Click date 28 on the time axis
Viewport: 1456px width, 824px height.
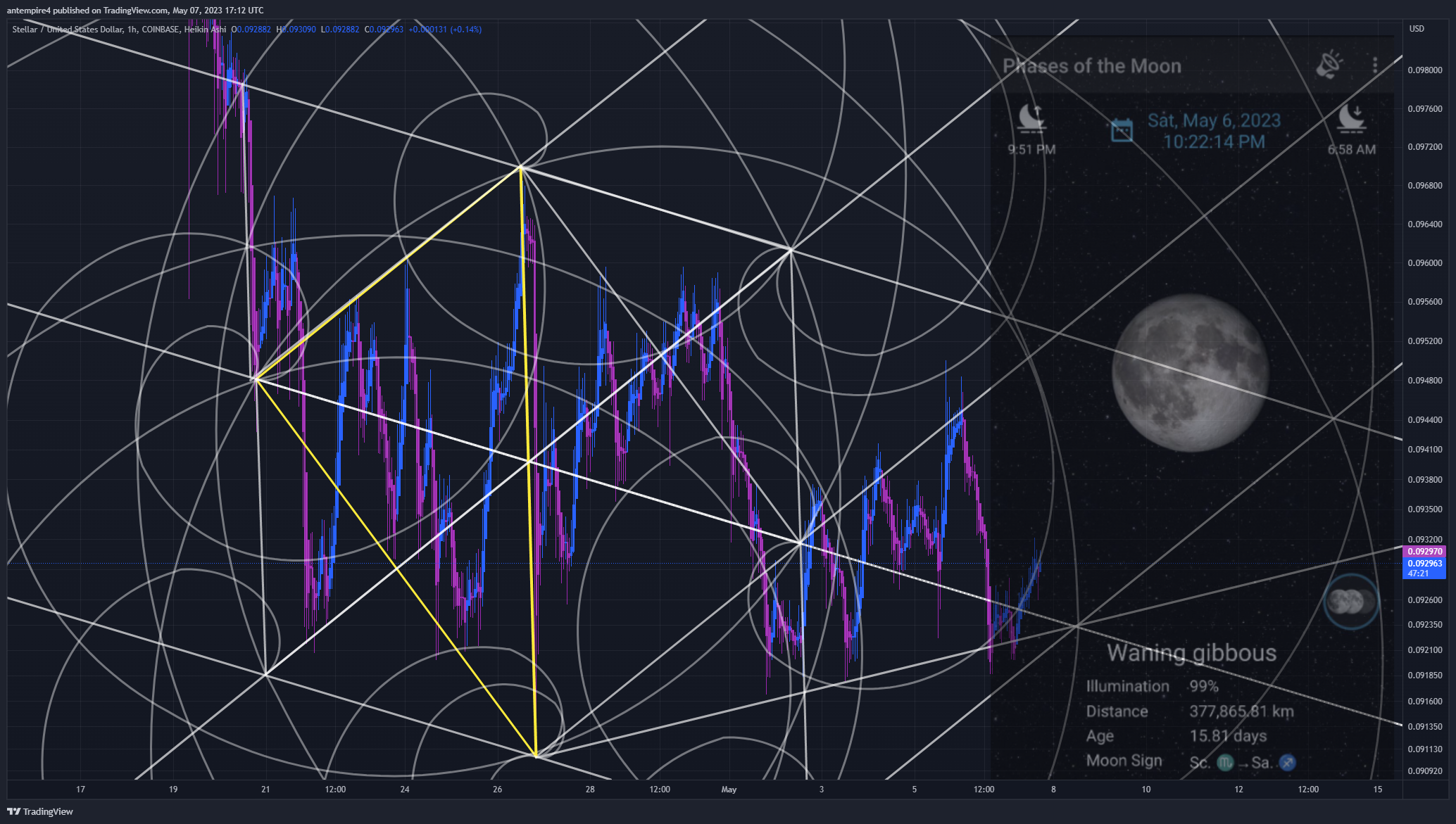[x=590, y=790]
